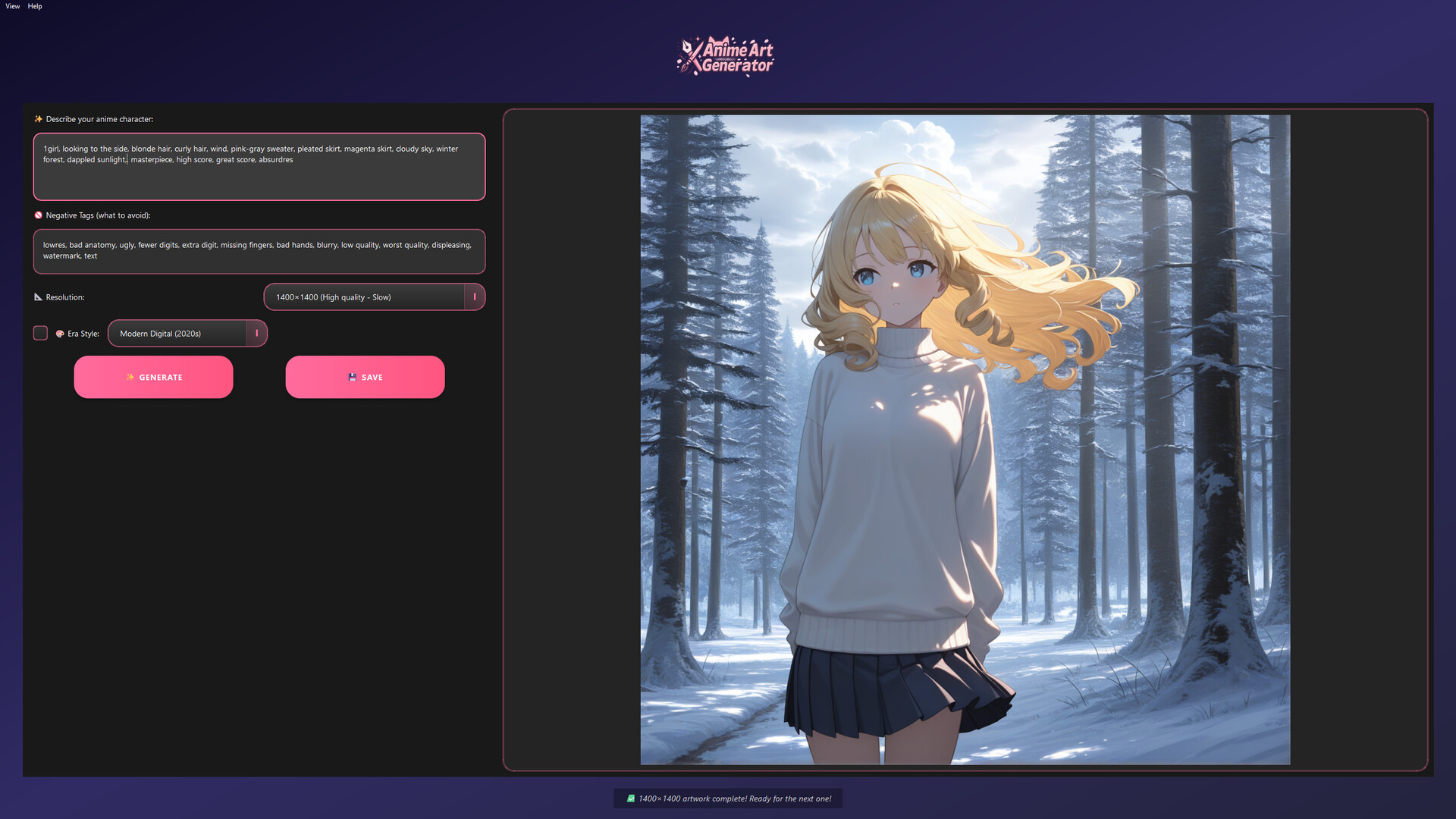Click the triangle icon beside the Resolution label
Viewport: 1456px width, 819px height.
click(x=39, y=297)
